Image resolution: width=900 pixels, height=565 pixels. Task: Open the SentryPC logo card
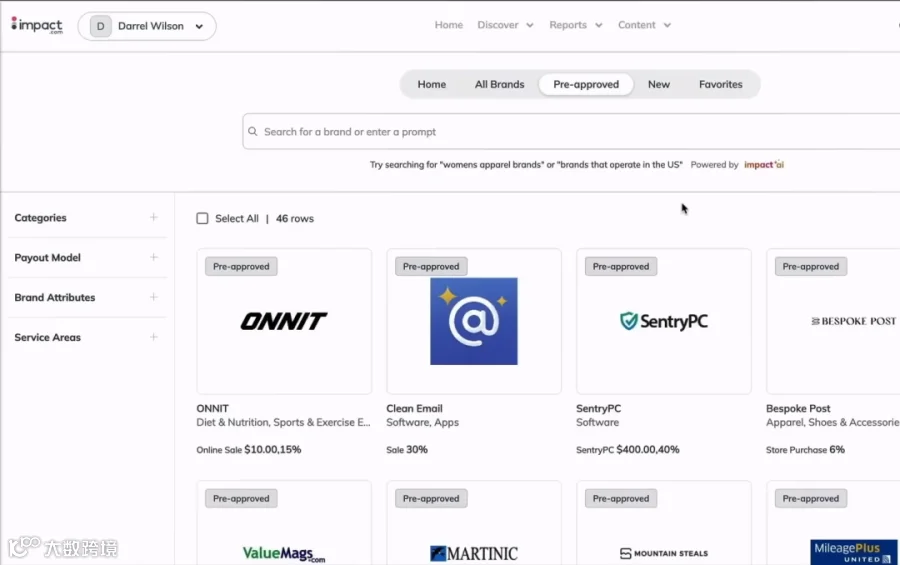(664, 321)
